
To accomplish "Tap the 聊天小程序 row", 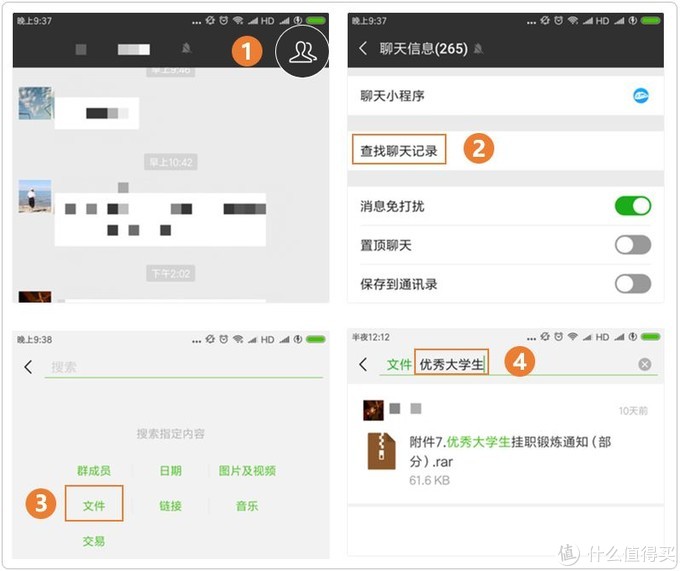I will [x=505, y=96].
